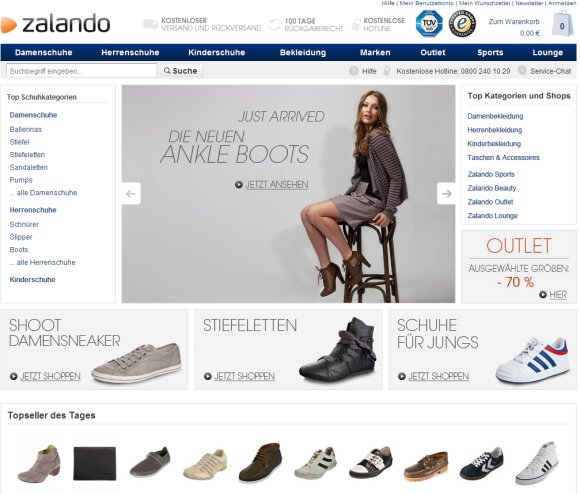This screenshot has height=494, width=580.
Task: Click the TÜV certification badge
Action: pyautogui.click(x=429, y=24)
